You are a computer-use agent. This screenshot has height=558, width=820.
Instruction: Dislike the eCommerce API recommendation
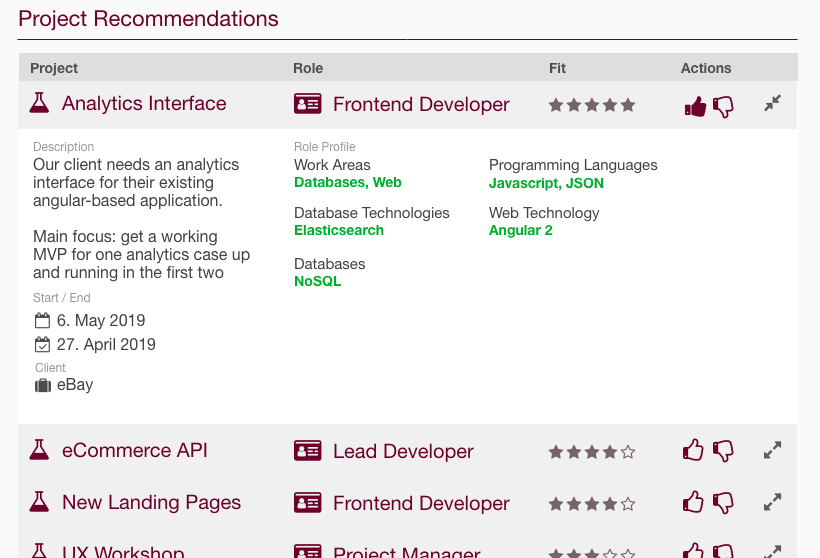tap(723, 451)
